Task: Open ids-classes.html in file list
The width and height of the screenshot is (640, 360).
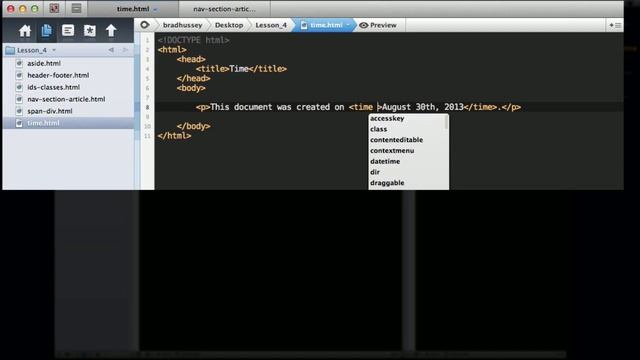Action: (x=53, y=87)
